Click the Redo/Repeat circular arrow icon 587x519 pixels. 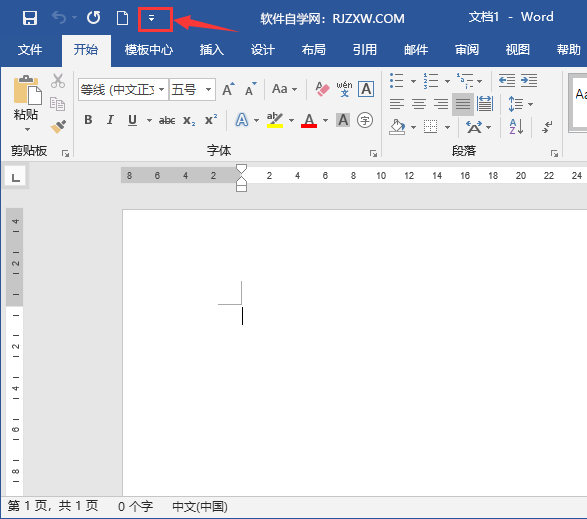pyautogui.click(x=93, y=18)
